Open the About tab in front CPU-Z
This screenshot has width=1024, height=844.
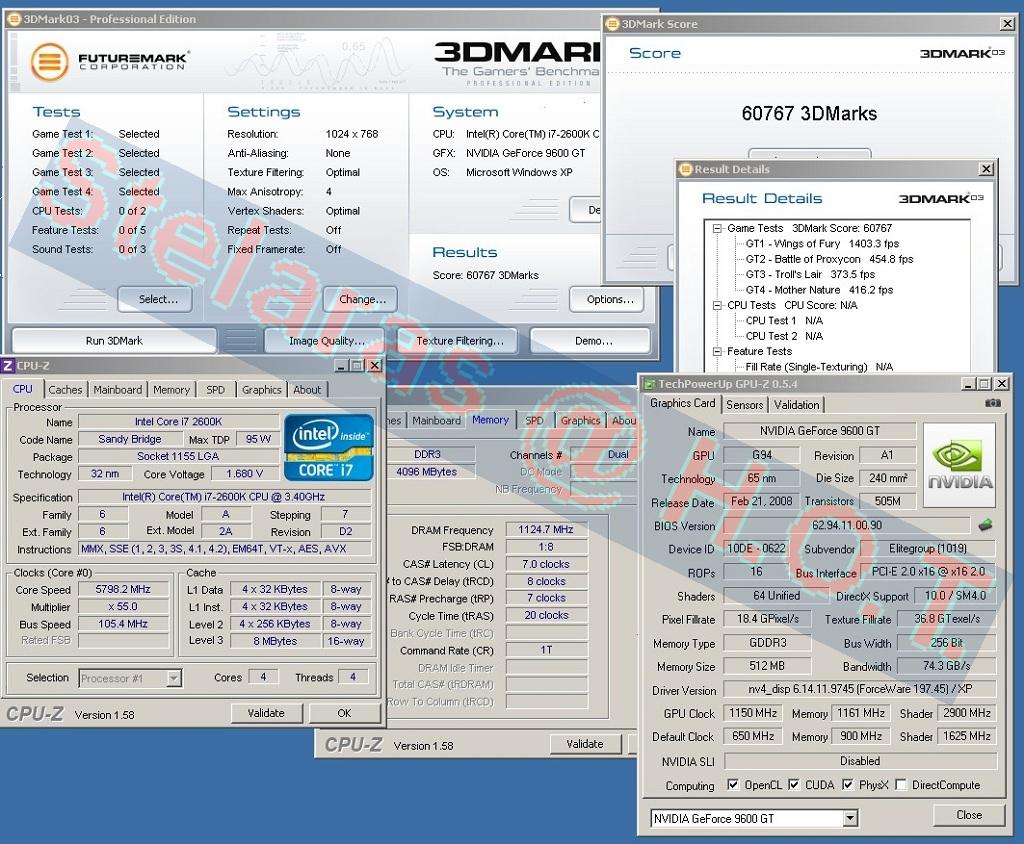[x=307, y=389]
